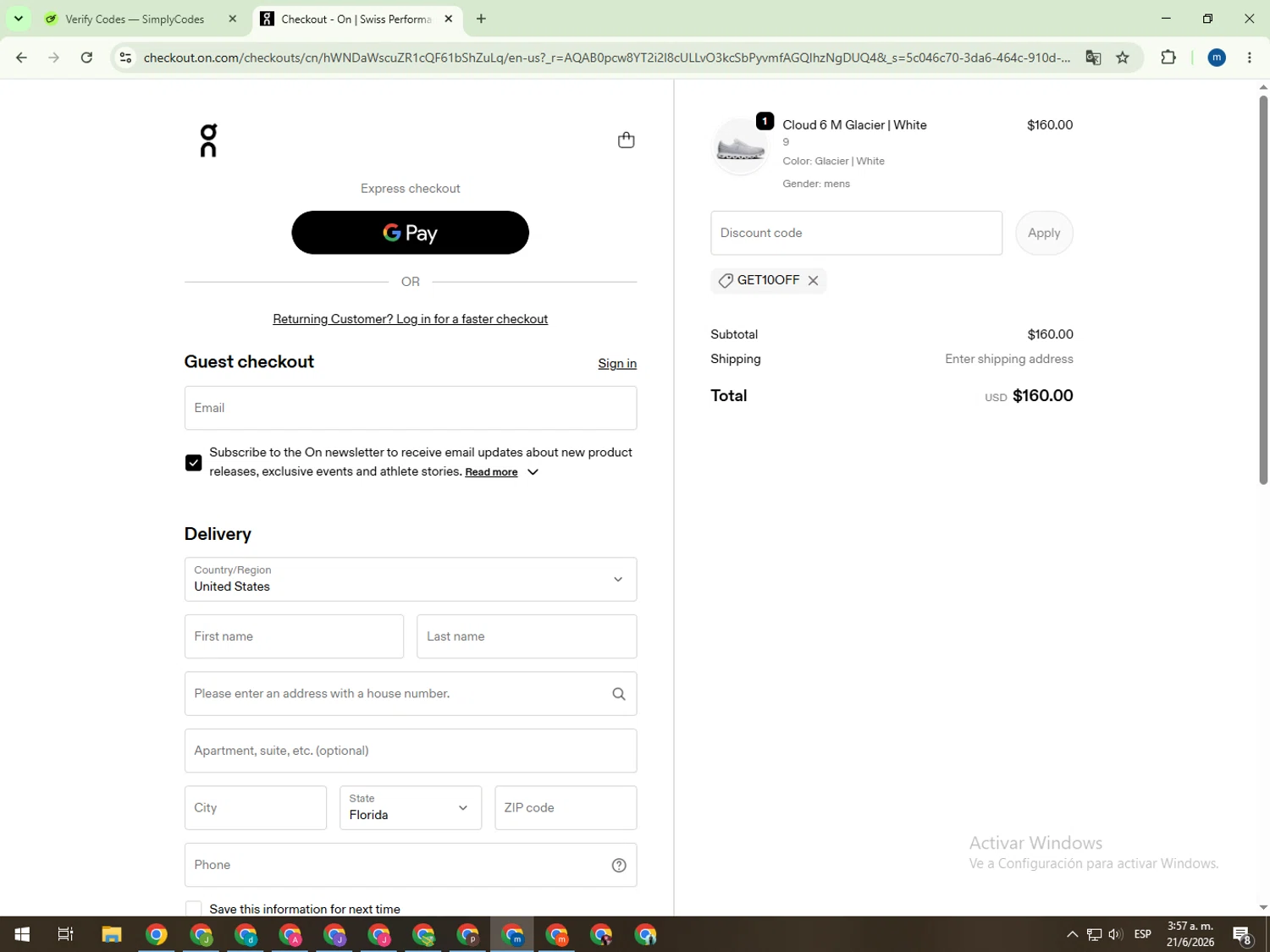Screen dimensions: 1270x952
Task: Open the Chrome taskbar icon with 'A' badge
Action: 290,934
